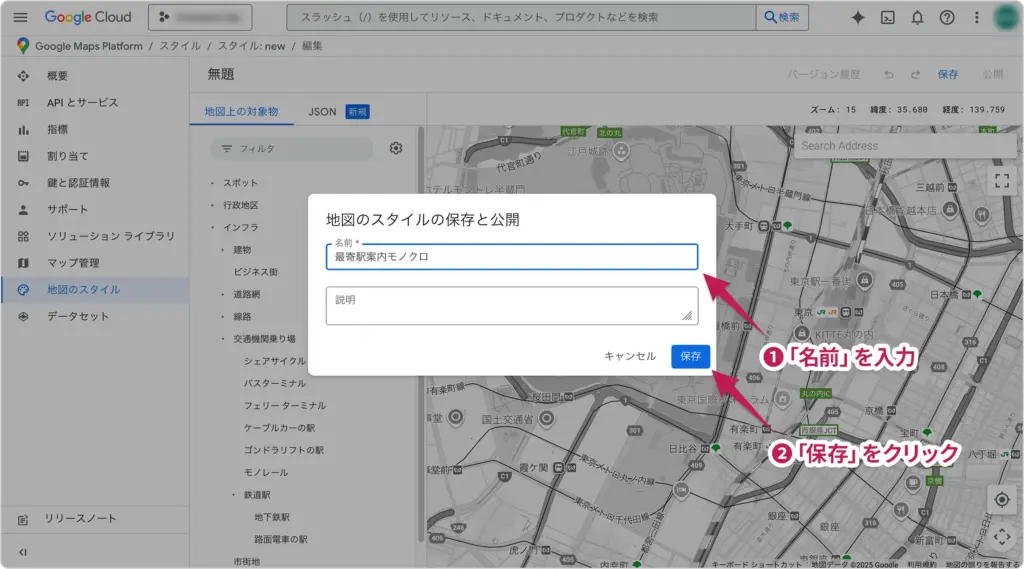Expand the 道路網 tree item
Viewport: 1024px width, 569px height.
(223, 295)
